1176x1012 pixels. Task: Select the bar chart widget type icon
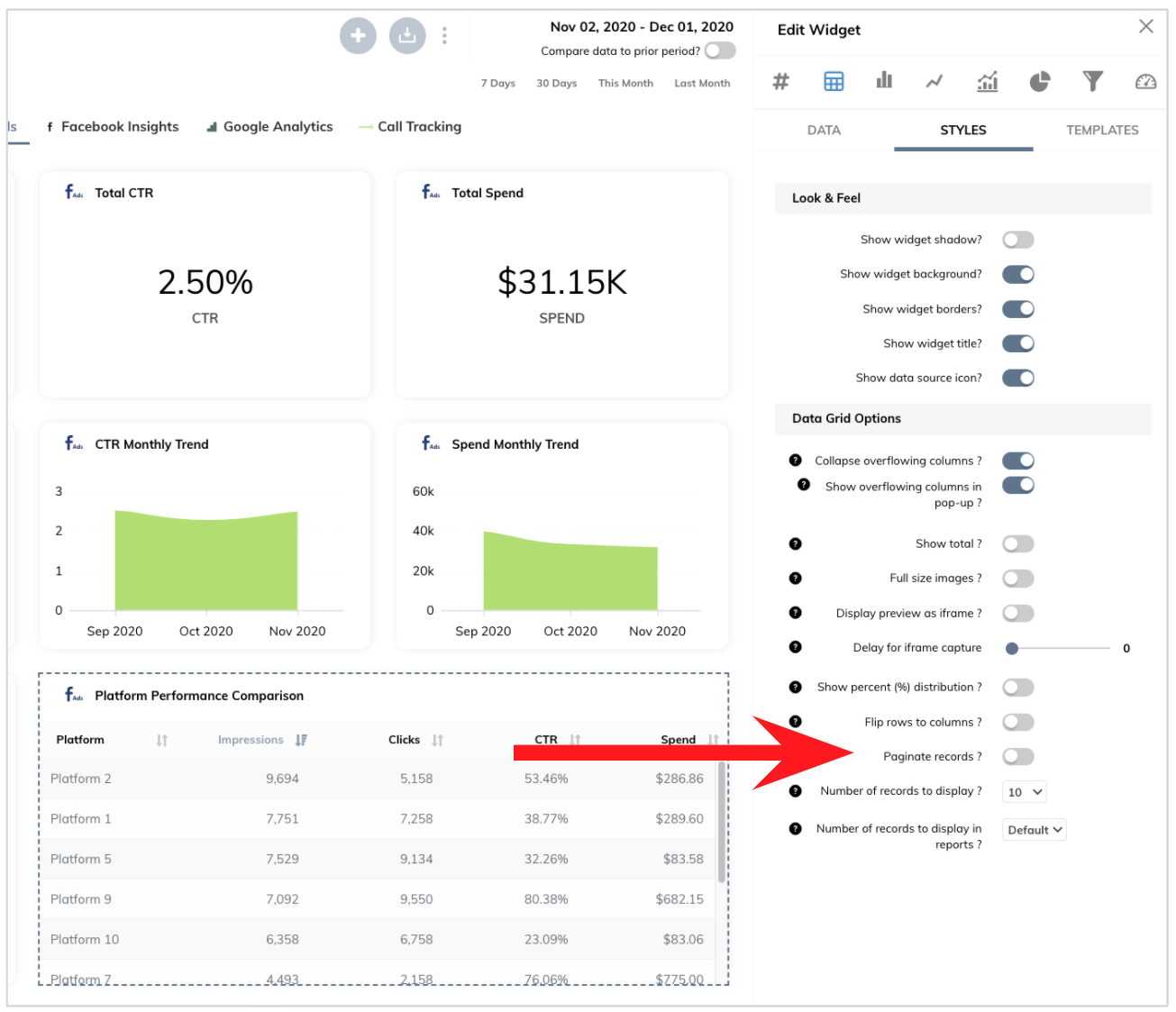[x=884, y=81]
